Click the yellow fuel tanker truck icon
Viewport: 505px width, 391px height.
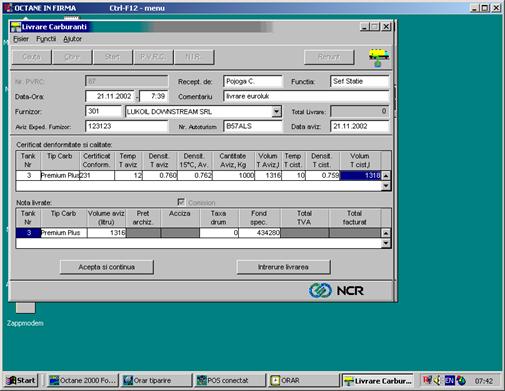[379, 57]
